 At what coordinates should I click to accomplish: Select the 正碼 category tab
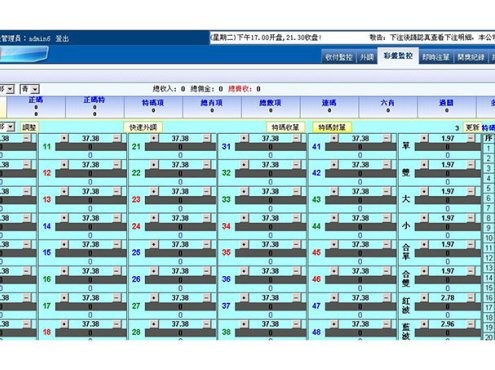tap(36, 107)
